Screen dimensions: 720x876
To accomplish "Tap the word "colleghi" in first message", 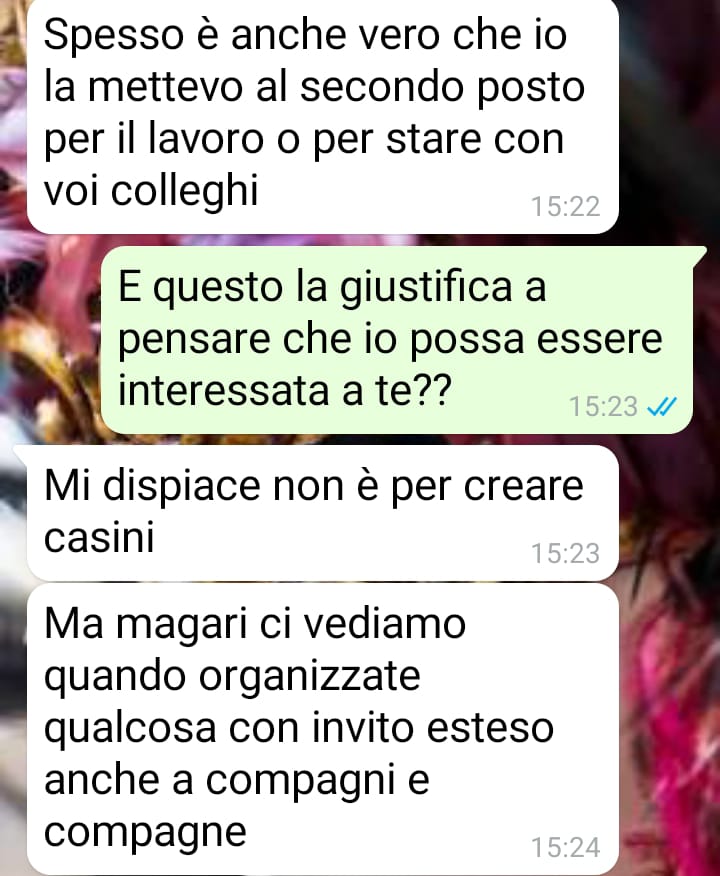I will coord(184,192).
